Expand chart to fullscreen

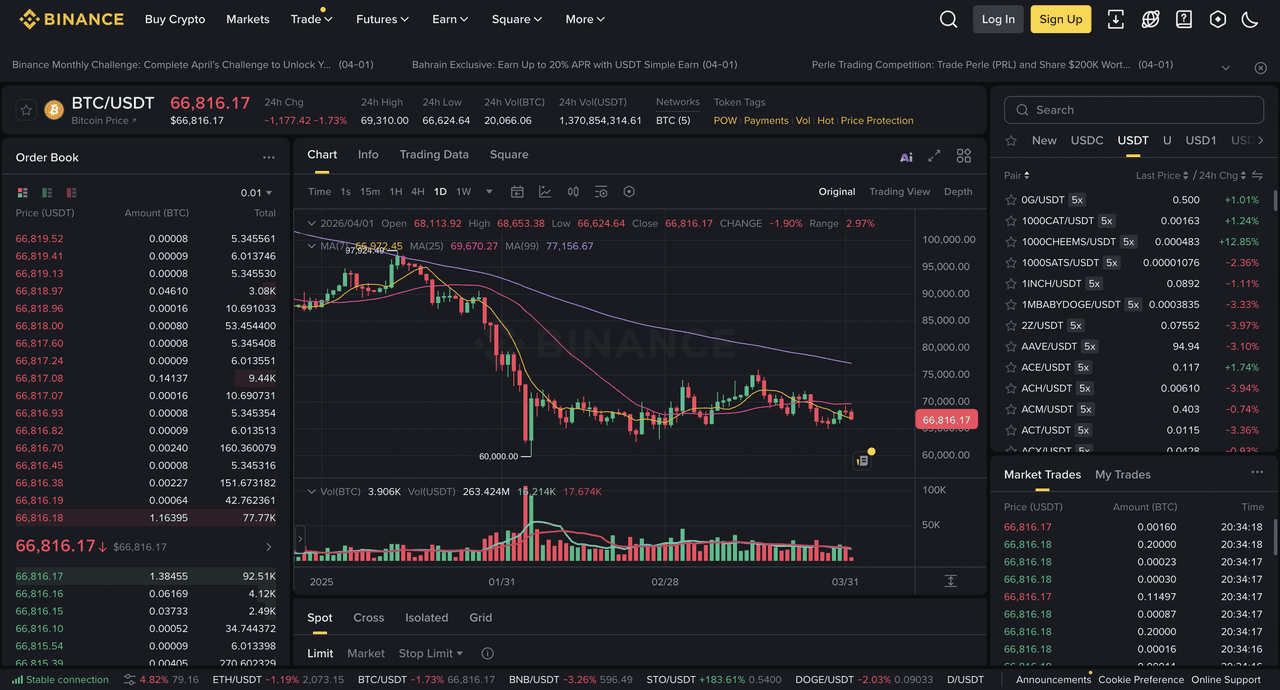click(934, 156)
